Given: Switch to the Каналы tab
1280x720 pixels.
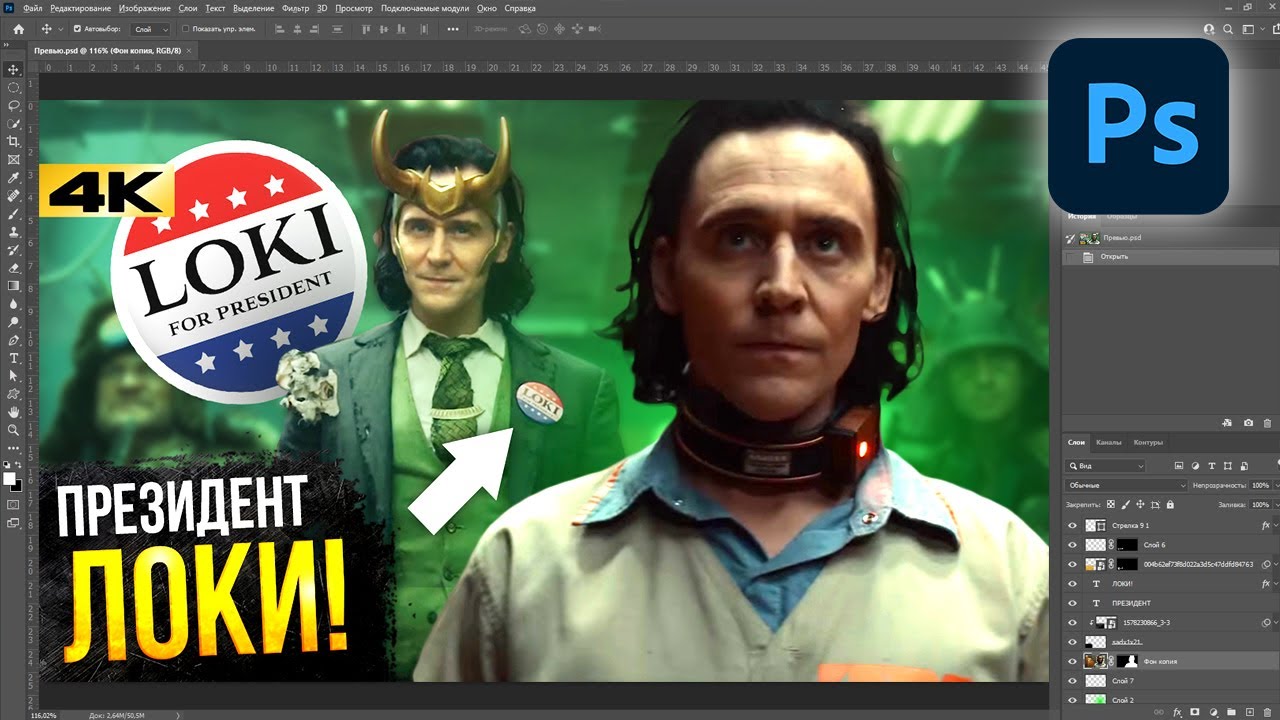Looking at the screenshot, I should 1109,442.
